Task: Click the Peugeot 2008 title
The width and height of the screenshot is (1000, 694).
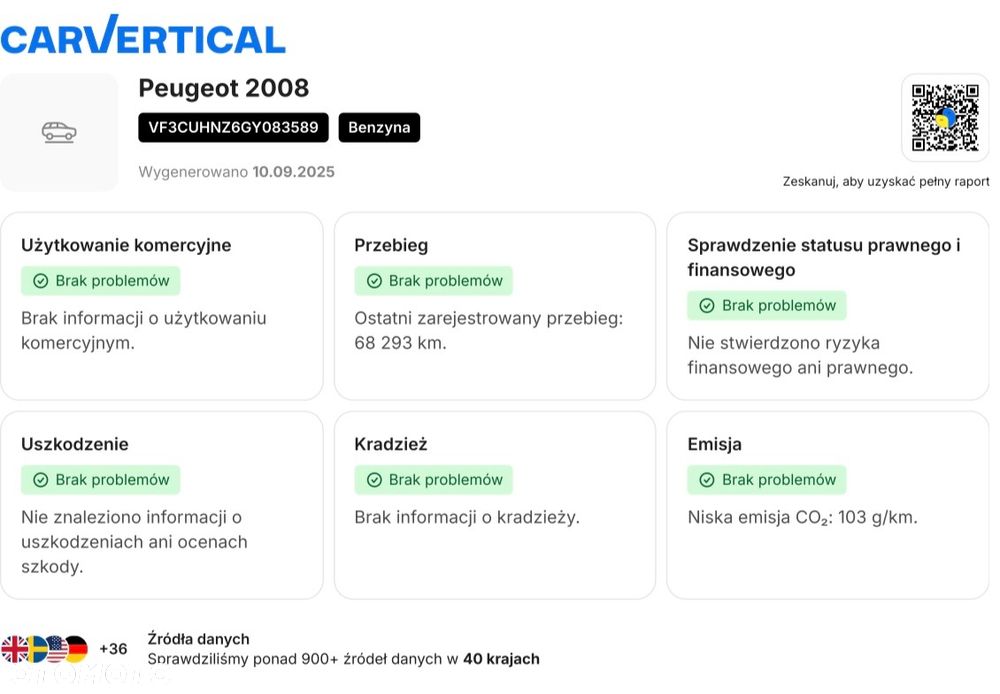Action: pyautogui.click(x=224, y=88)
